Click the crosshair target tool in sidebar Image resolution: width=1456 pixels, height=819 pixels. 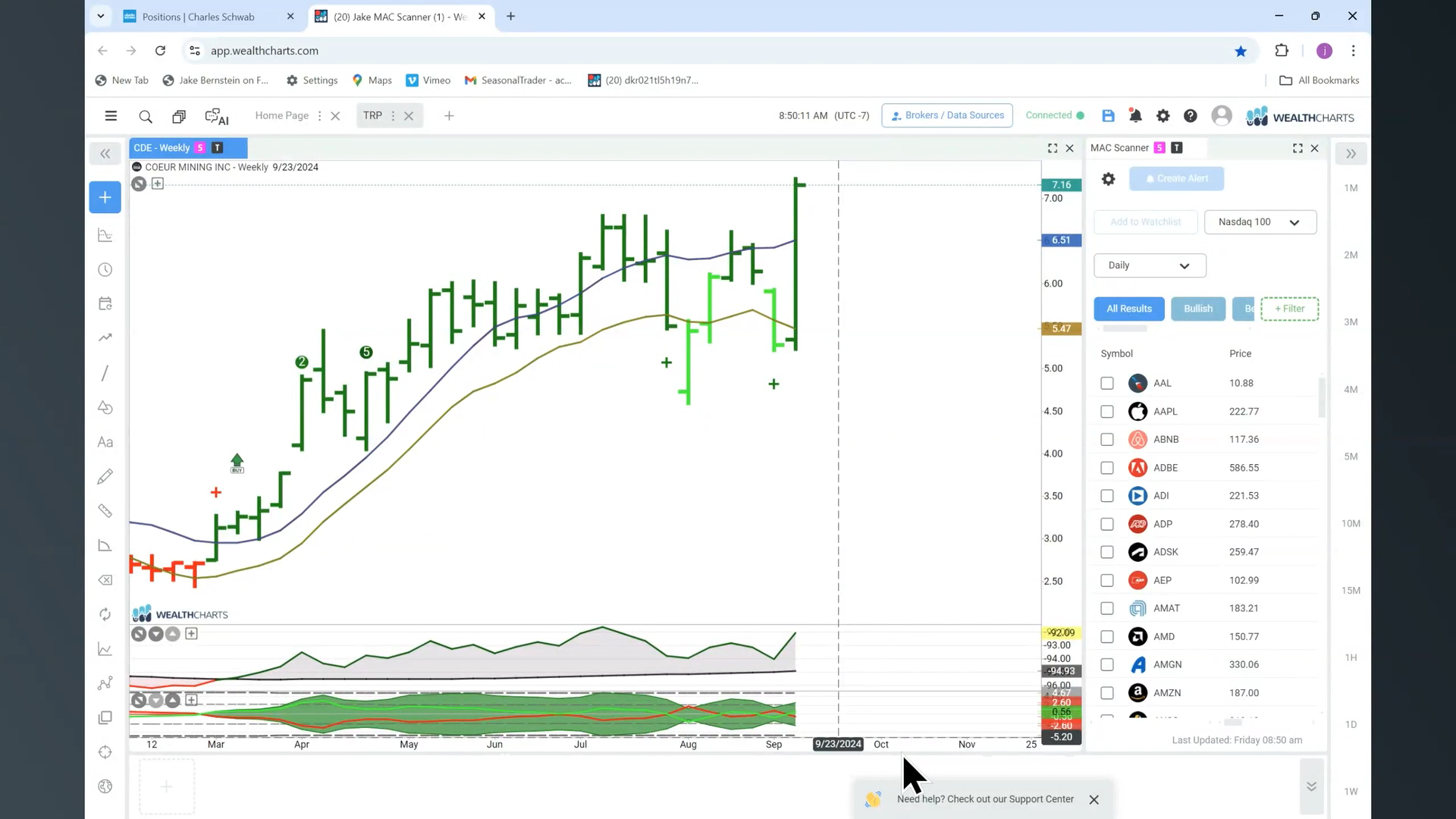coord(105,752)
